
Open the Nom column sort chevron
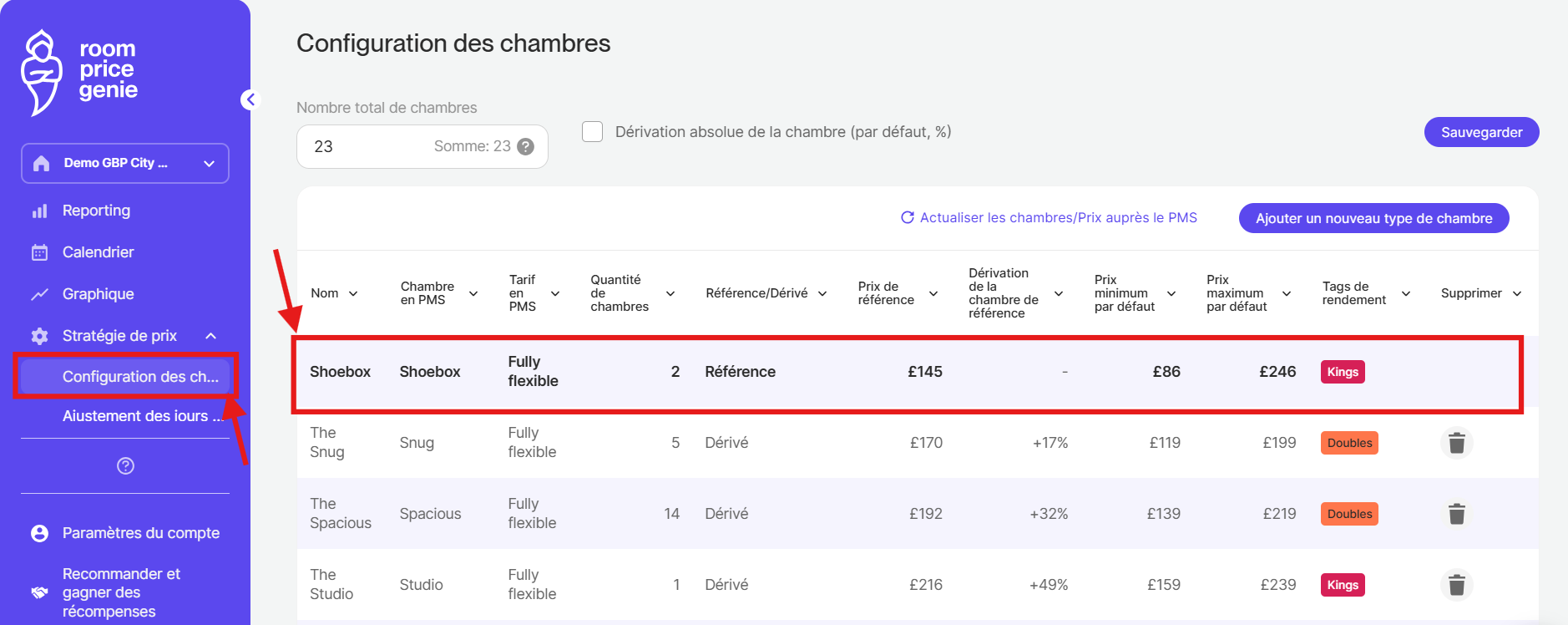point(353,293)
